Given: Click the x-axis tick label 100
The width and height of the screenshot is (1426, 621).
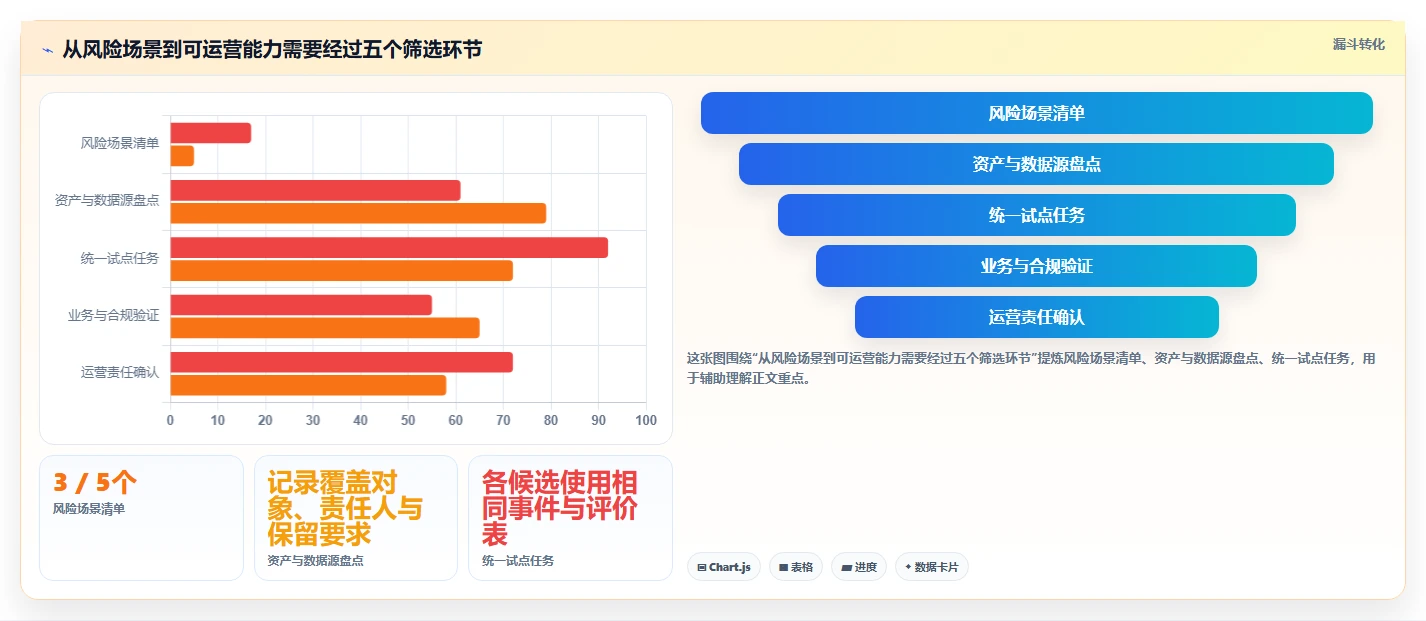Looking at the screenshot, I should pos(646,420).
